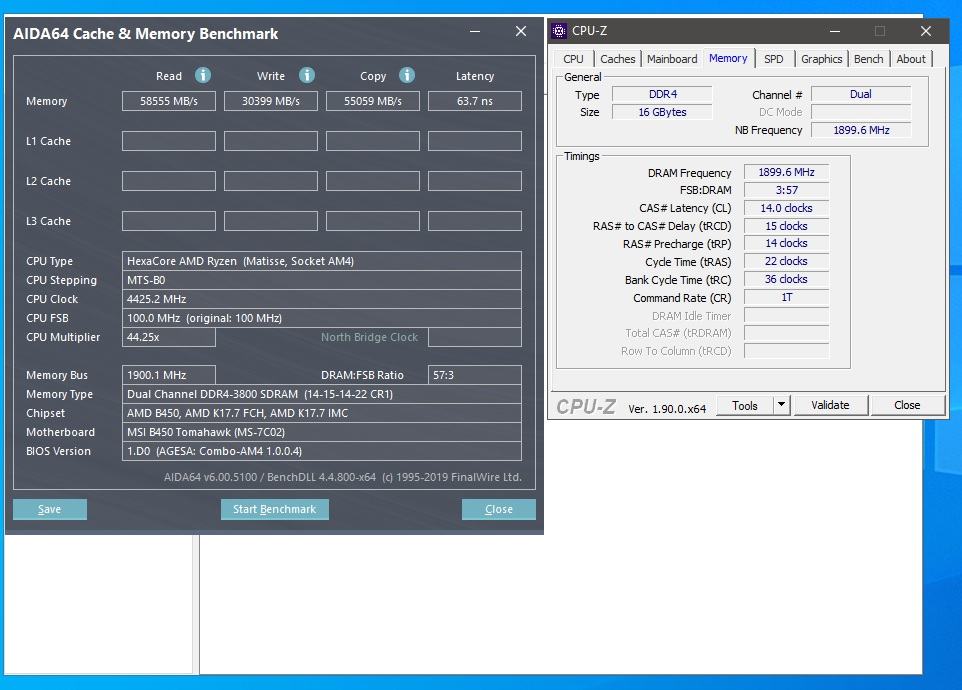This screenshot has height=690, width=962.
Task: Open the CPU-Z Tools dropdown arrow
Action: [x=781, y=405]
